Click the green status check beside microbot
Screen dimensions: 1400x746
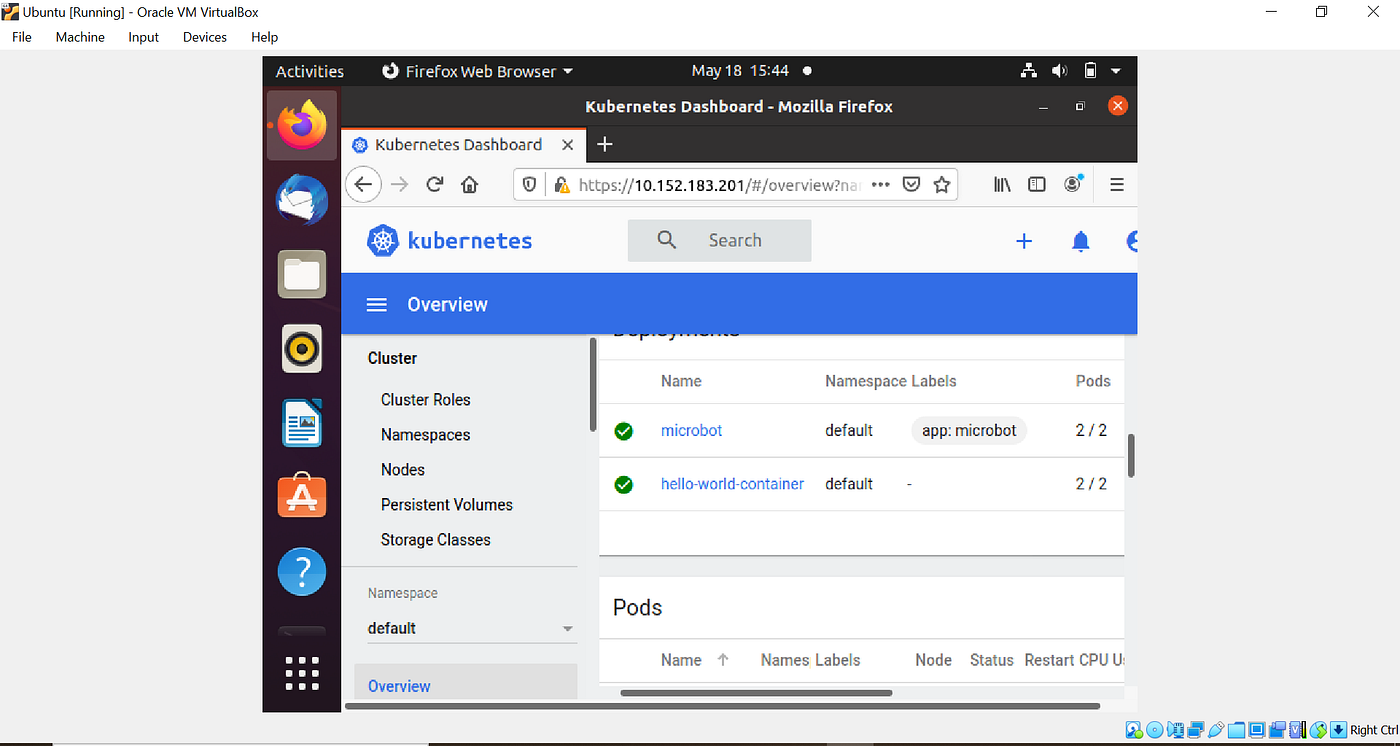coord(623,430)
